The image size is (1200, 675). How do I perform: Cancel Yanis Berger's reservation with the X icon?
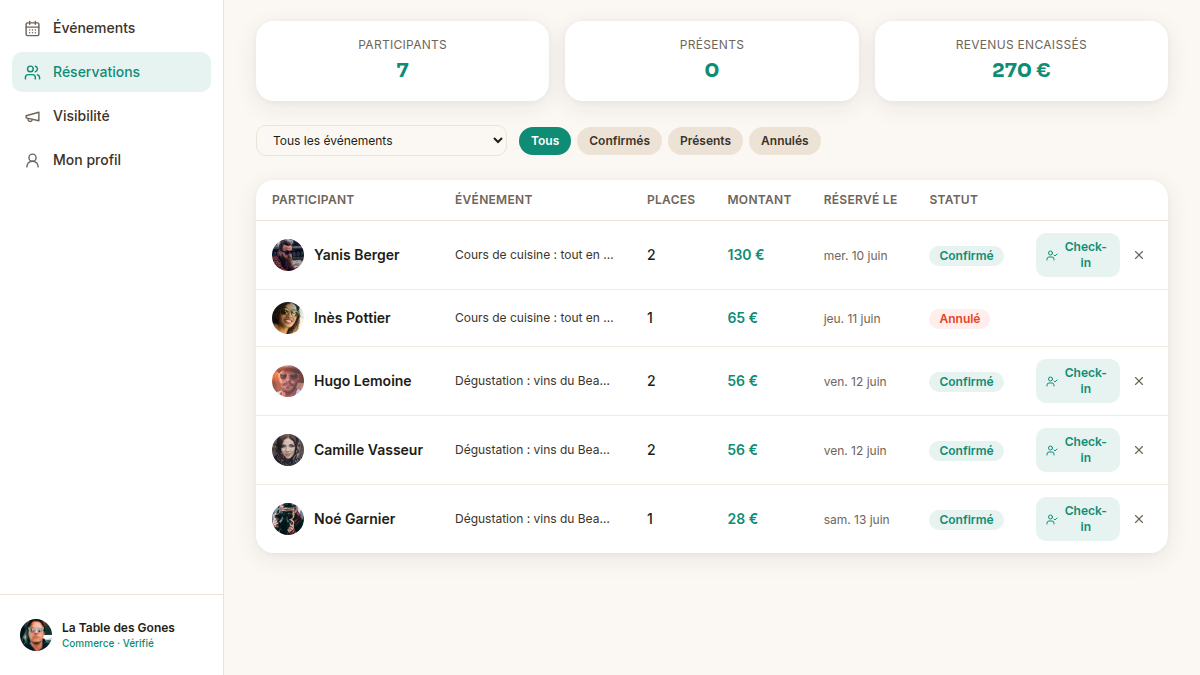tap(1139, 255)
